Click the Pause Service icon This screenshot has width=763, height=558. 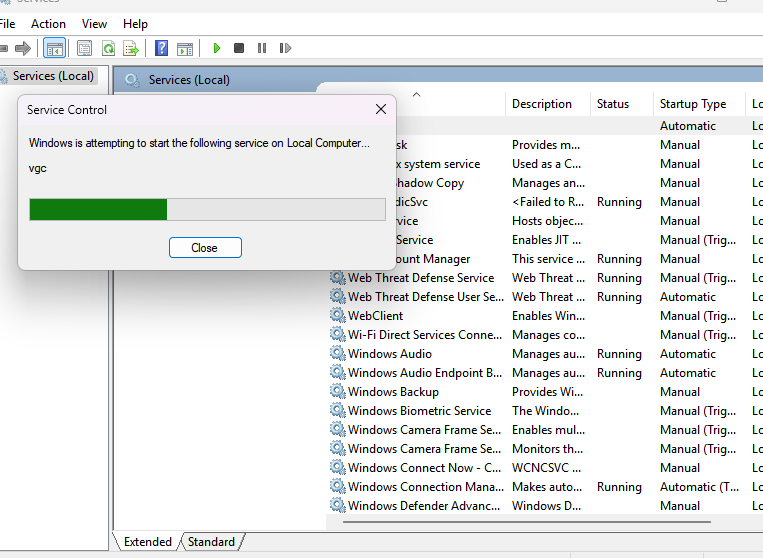(x=262, y=48)
